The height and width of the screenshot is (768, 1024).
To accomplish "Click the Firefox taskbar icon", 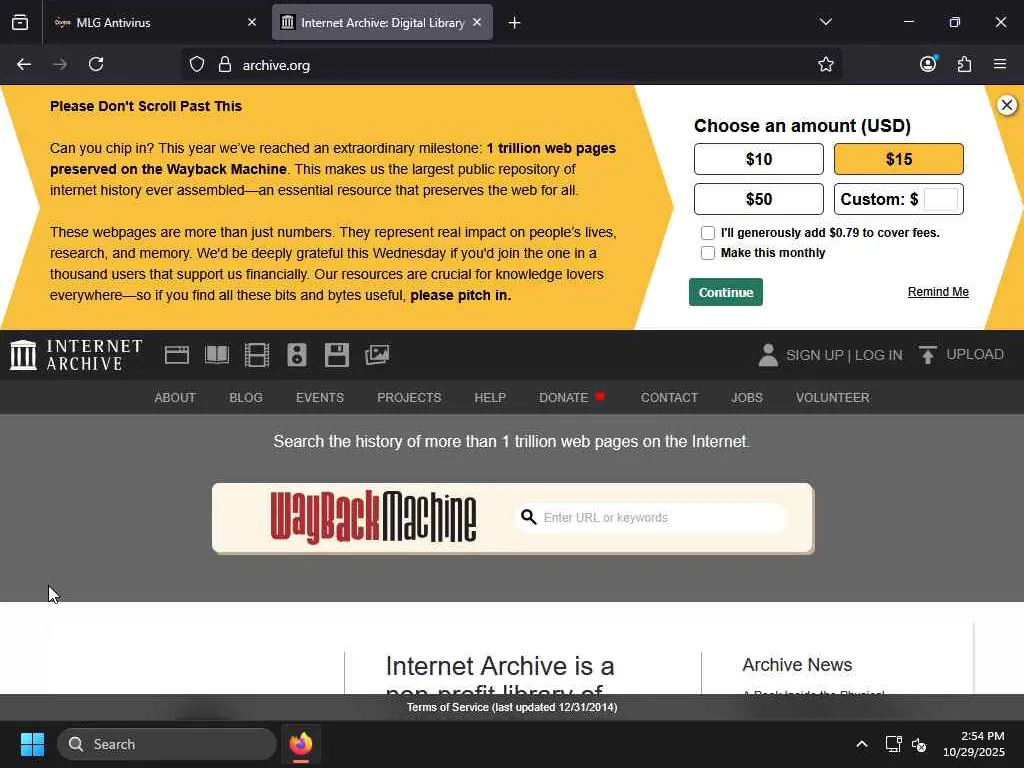I will click(301, 744).
